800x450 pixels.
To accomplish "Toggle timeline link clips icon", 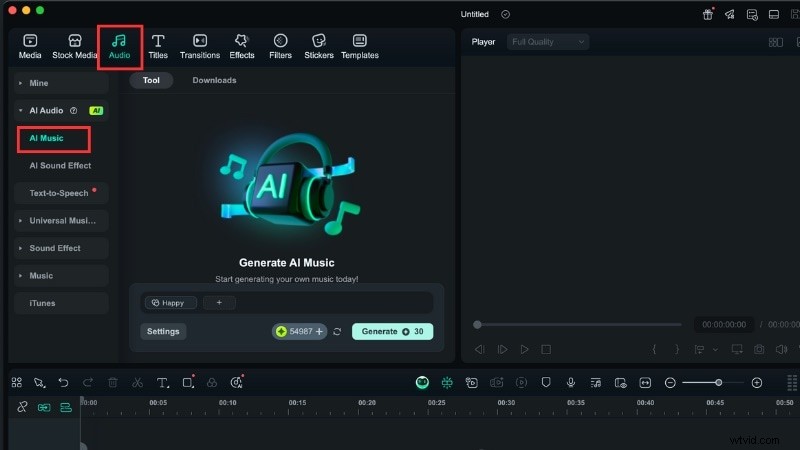I will tap(44, 408).
